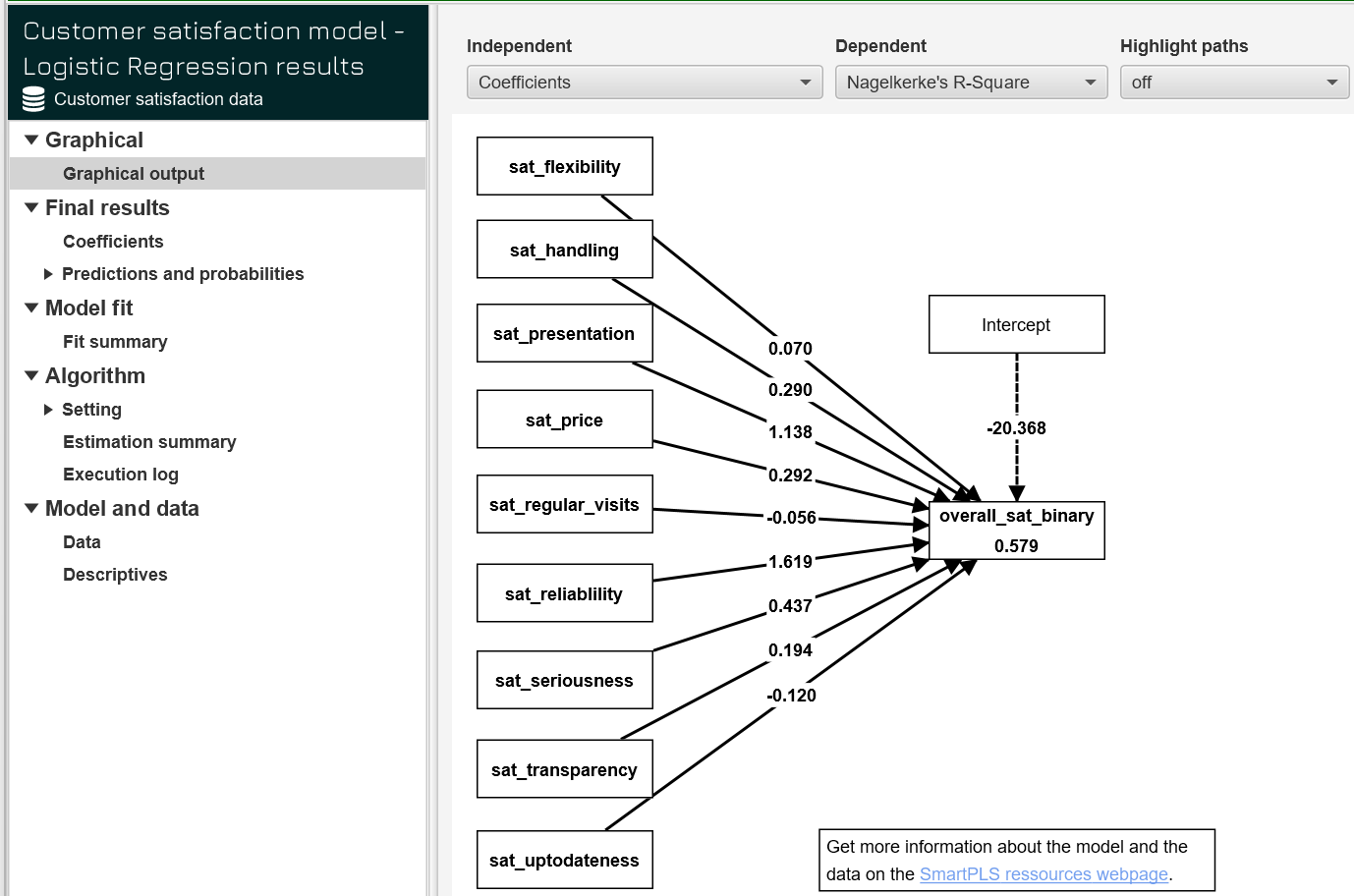Click the -20.368 intercept value label
The height and width of the screenshot is (896, 1354).
[x=1016, y=428]
